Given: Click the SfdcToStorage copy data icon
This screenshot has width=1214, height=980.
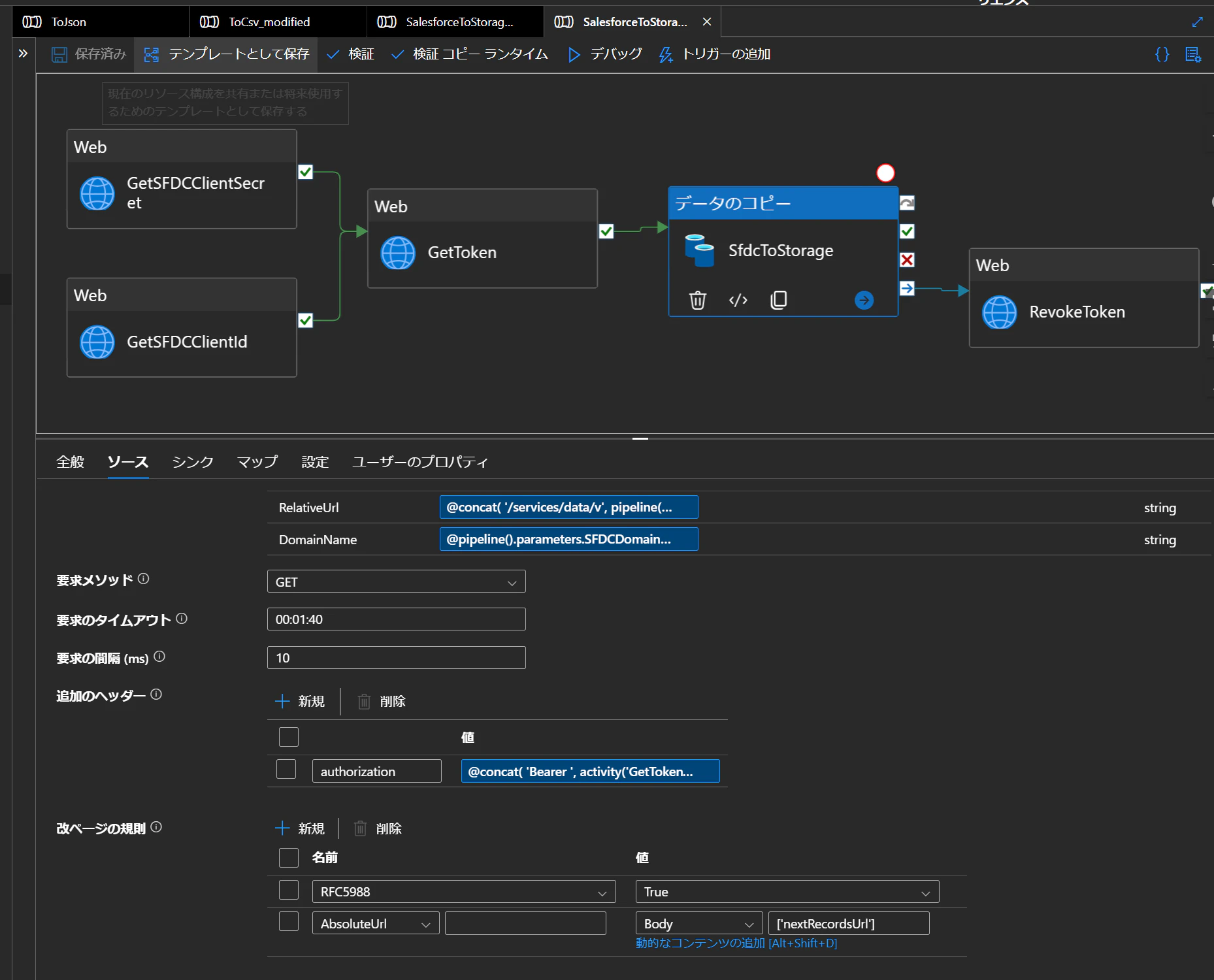Looking at the screenshot, I should click(699, 250).
